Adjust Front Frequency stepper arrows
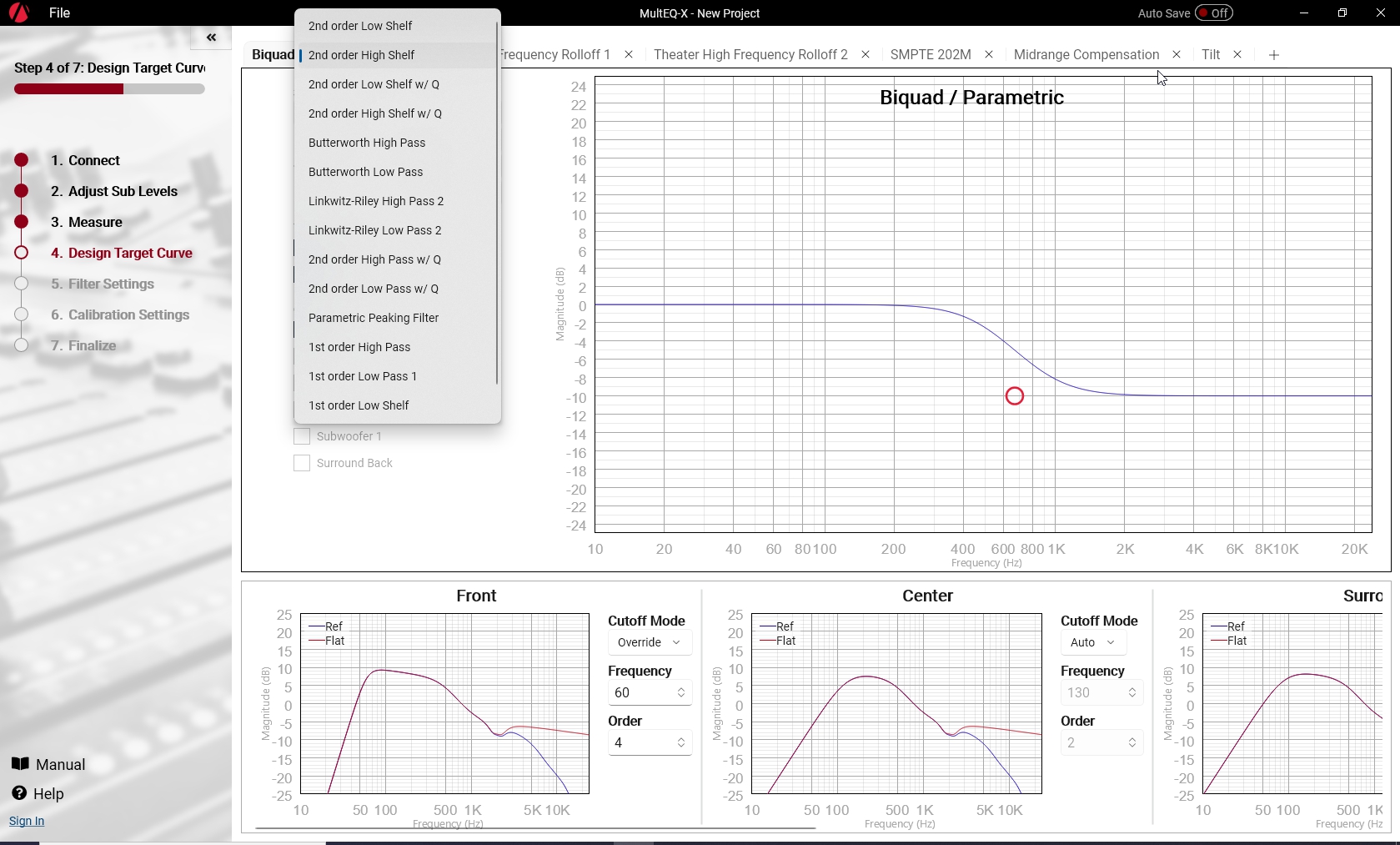The image size is (1400, 845). 681,692
